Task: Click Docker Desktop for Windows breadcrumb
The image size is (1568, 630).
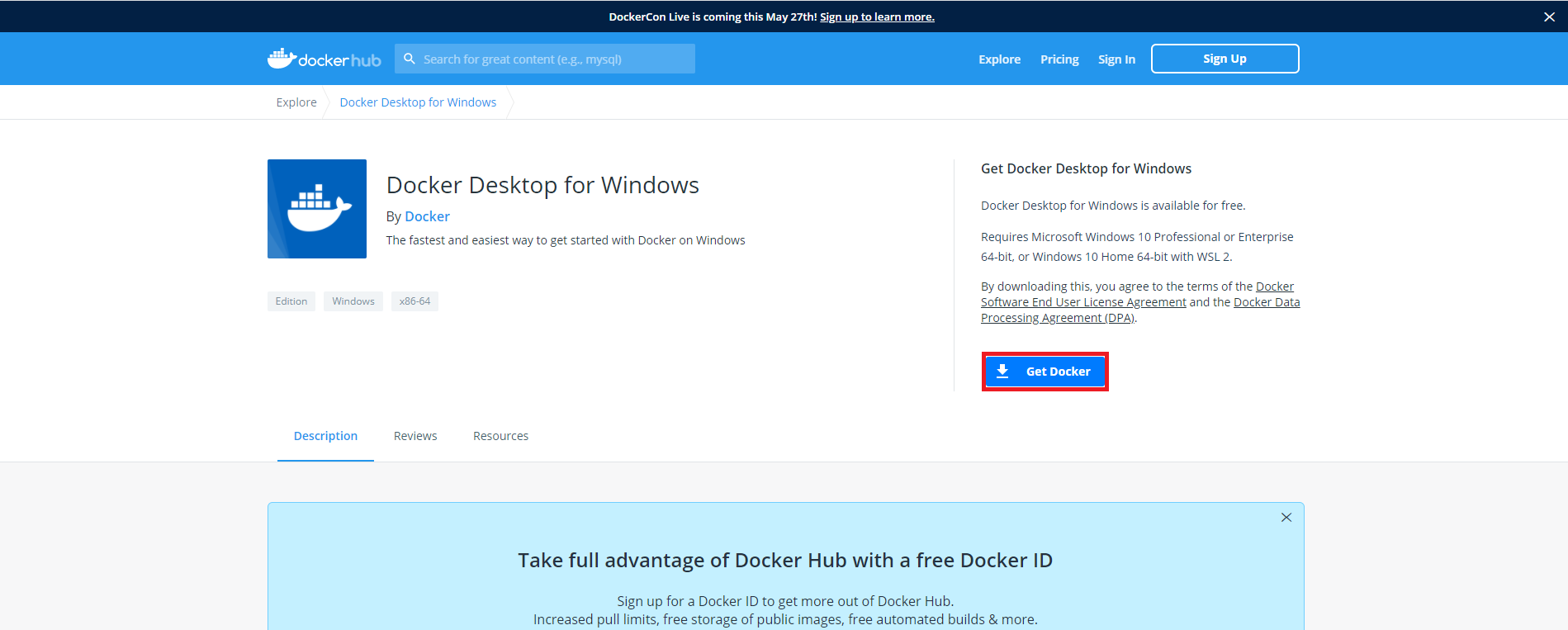Action: 418,102
